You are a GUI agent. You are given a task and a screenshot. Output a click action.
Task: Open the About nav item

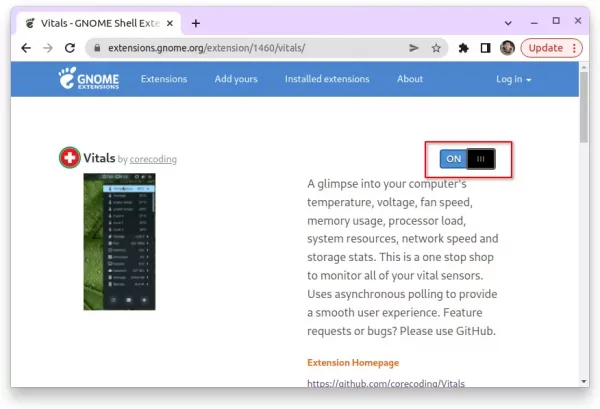[x=410, y=79]
